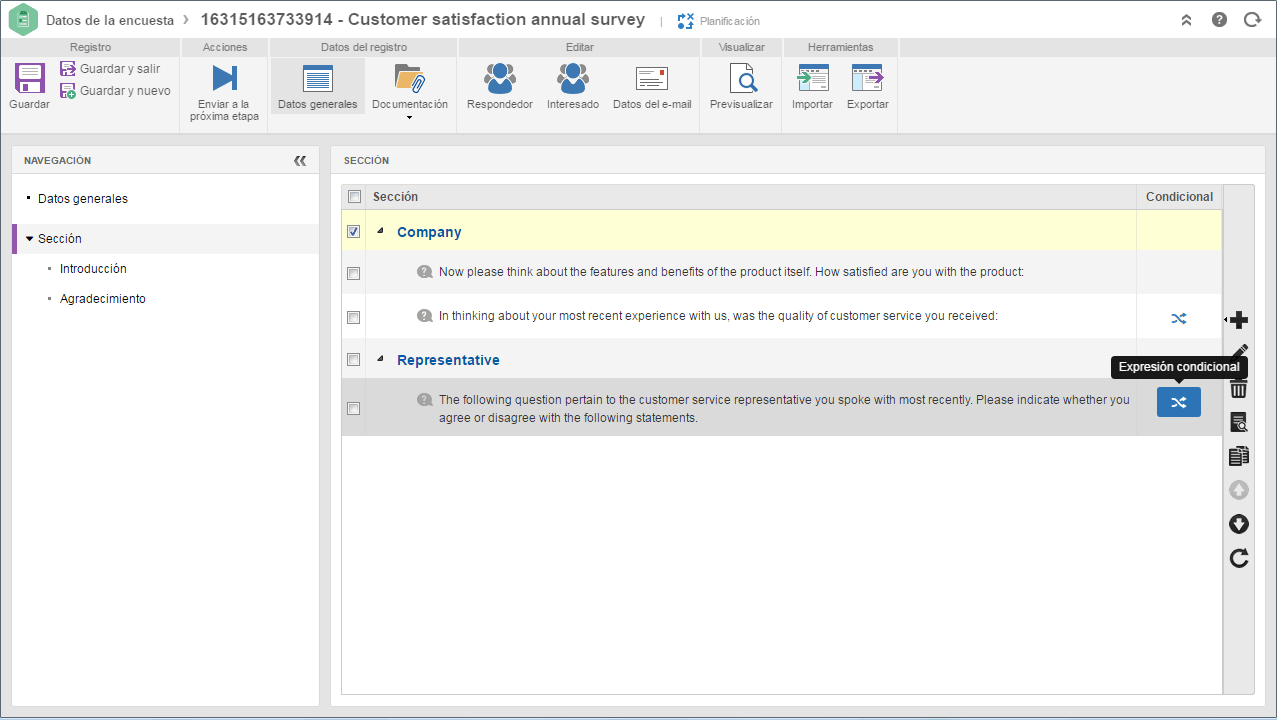Open the Company section link
The height and width of the screenshot is (720, 1277).
coord(429,232)
